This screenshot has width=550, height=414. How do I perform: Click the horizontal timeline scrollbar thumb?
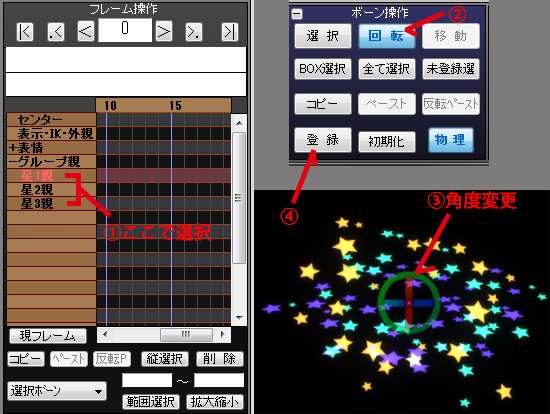pos(186,335)
